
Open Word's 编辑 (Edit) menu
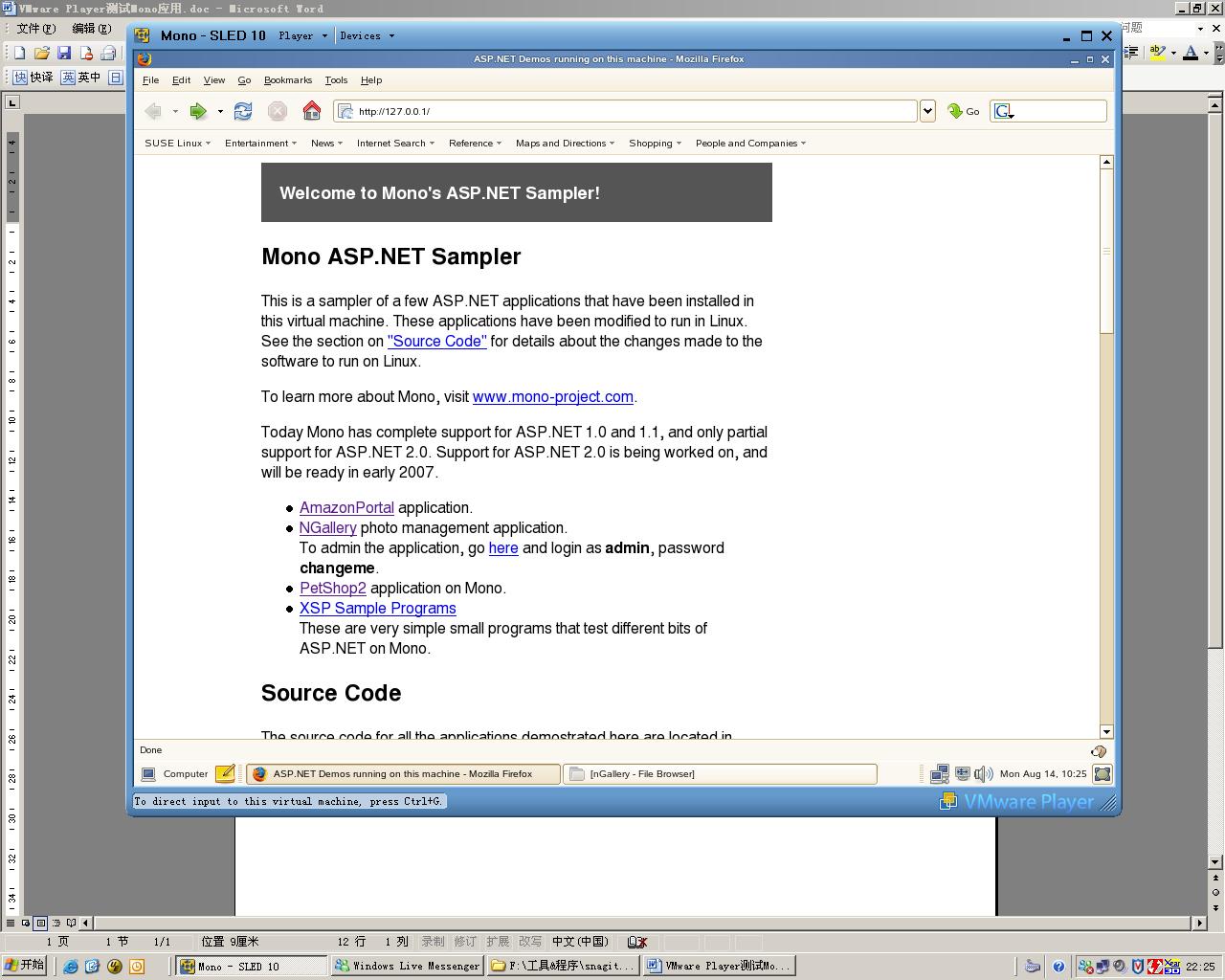91,28
